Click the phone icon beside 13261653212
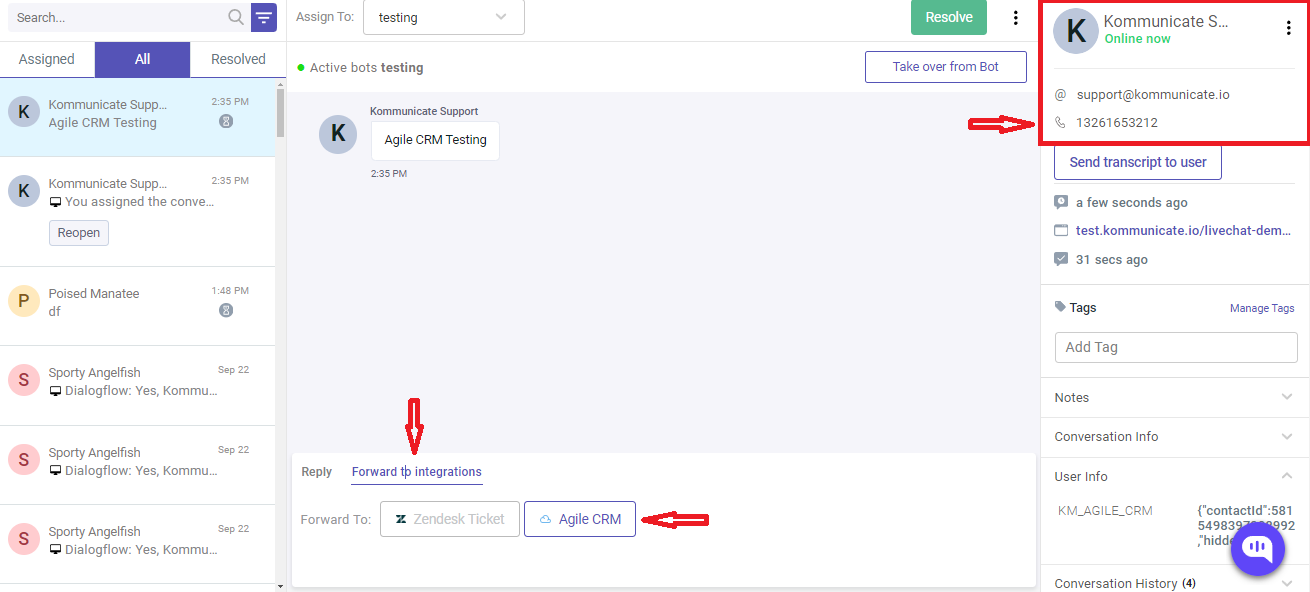This screenshot has width=1310, height=592. (1060, 123)
